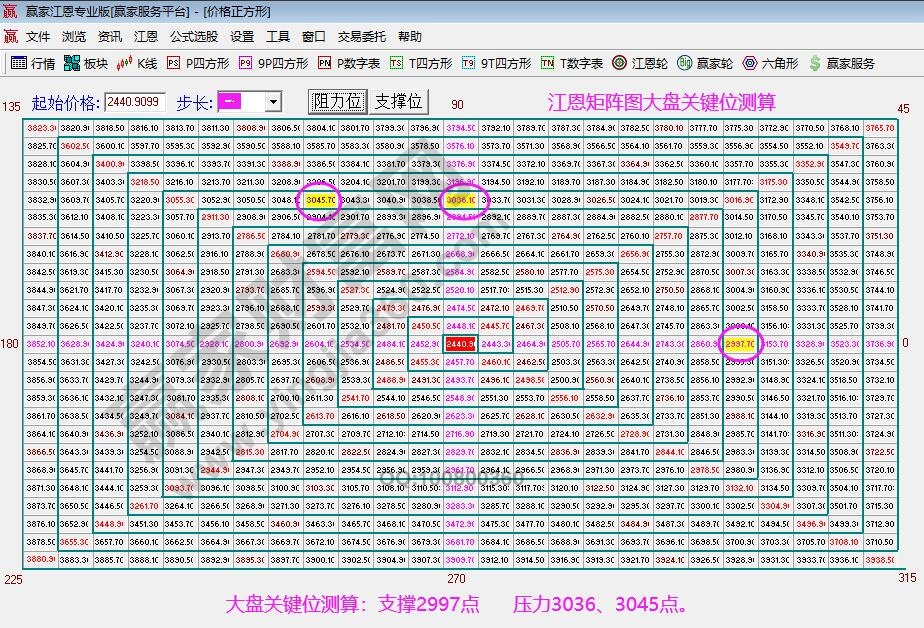Click the 支撑位 support button
The width and height of the screenshot is (924, 628).
pyautogui.click(x=400, y=100)
